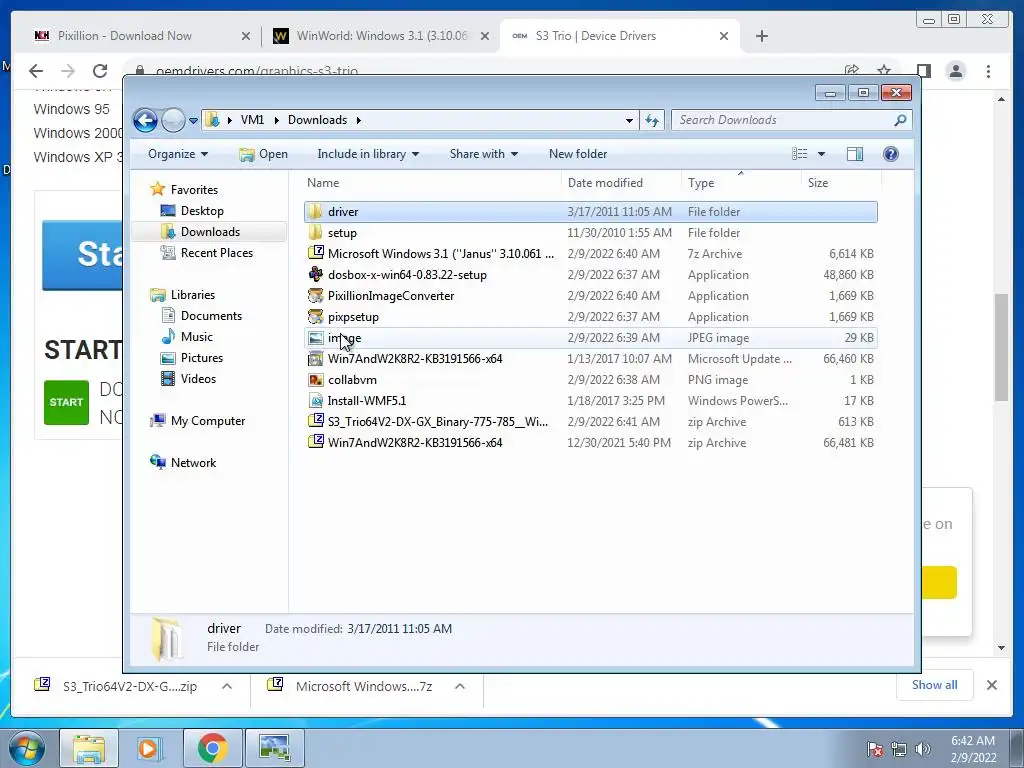Select the driver folder icon
The height and width of the screenshot is (768, 1024).
315,212
